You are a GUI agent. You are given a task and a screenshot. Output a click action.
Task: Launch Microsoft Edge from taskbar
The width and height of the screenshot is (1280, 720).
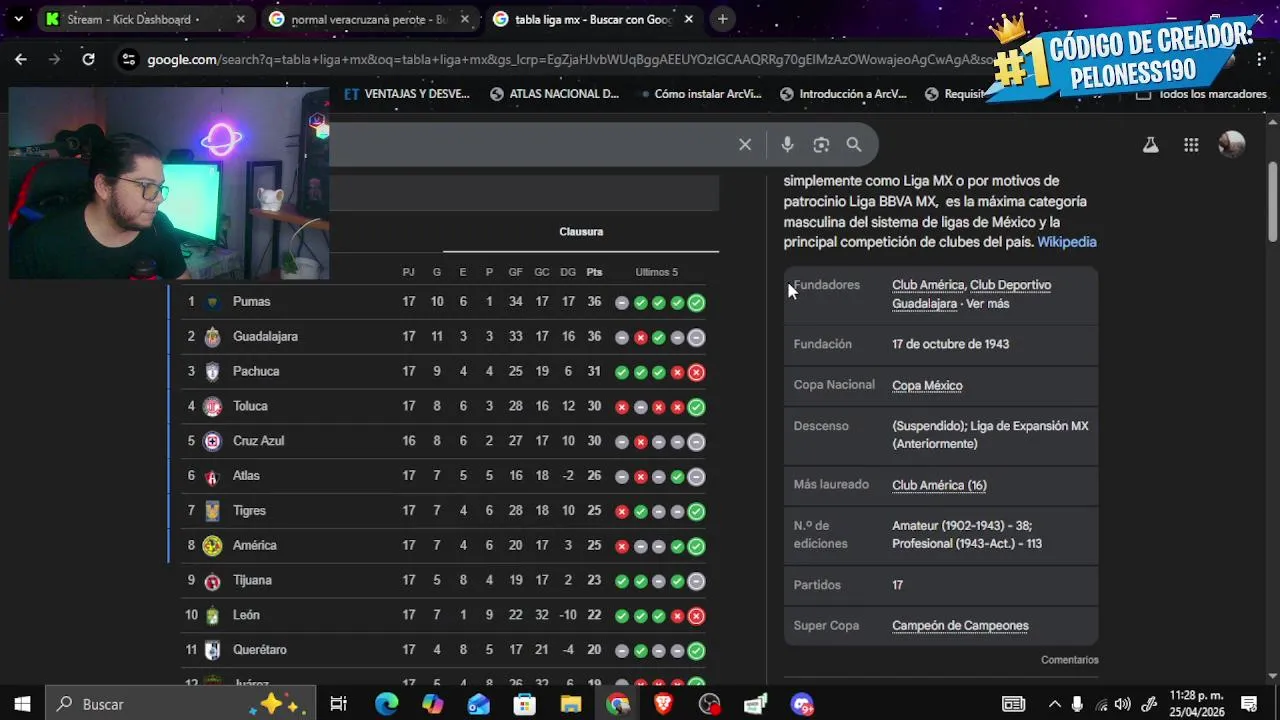387,704
